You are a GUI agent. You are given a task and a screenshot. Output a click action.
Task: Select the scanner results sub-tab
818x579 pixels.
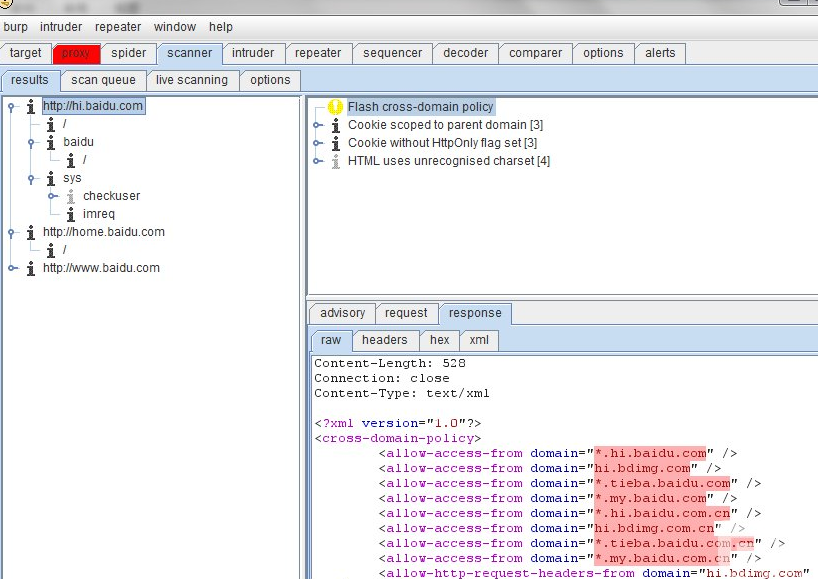30,80
